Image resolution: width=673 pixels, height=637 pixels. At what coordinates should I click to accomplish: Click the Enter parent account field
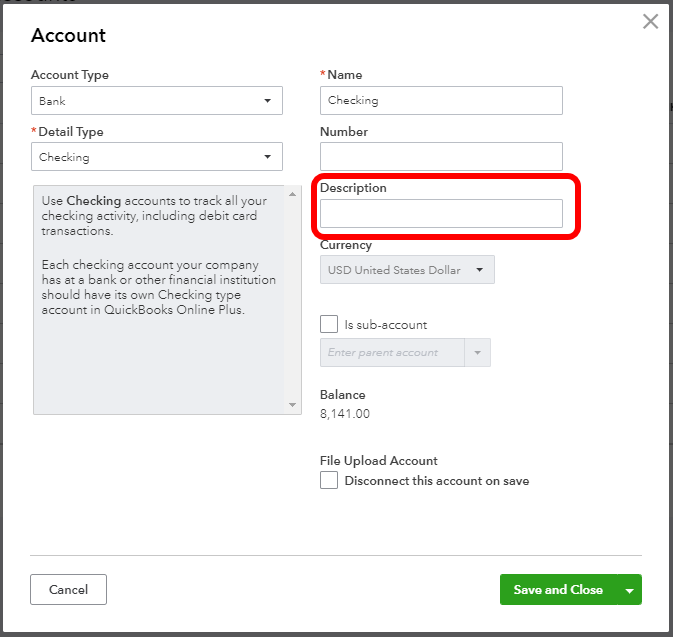click(x=392, y=353)
